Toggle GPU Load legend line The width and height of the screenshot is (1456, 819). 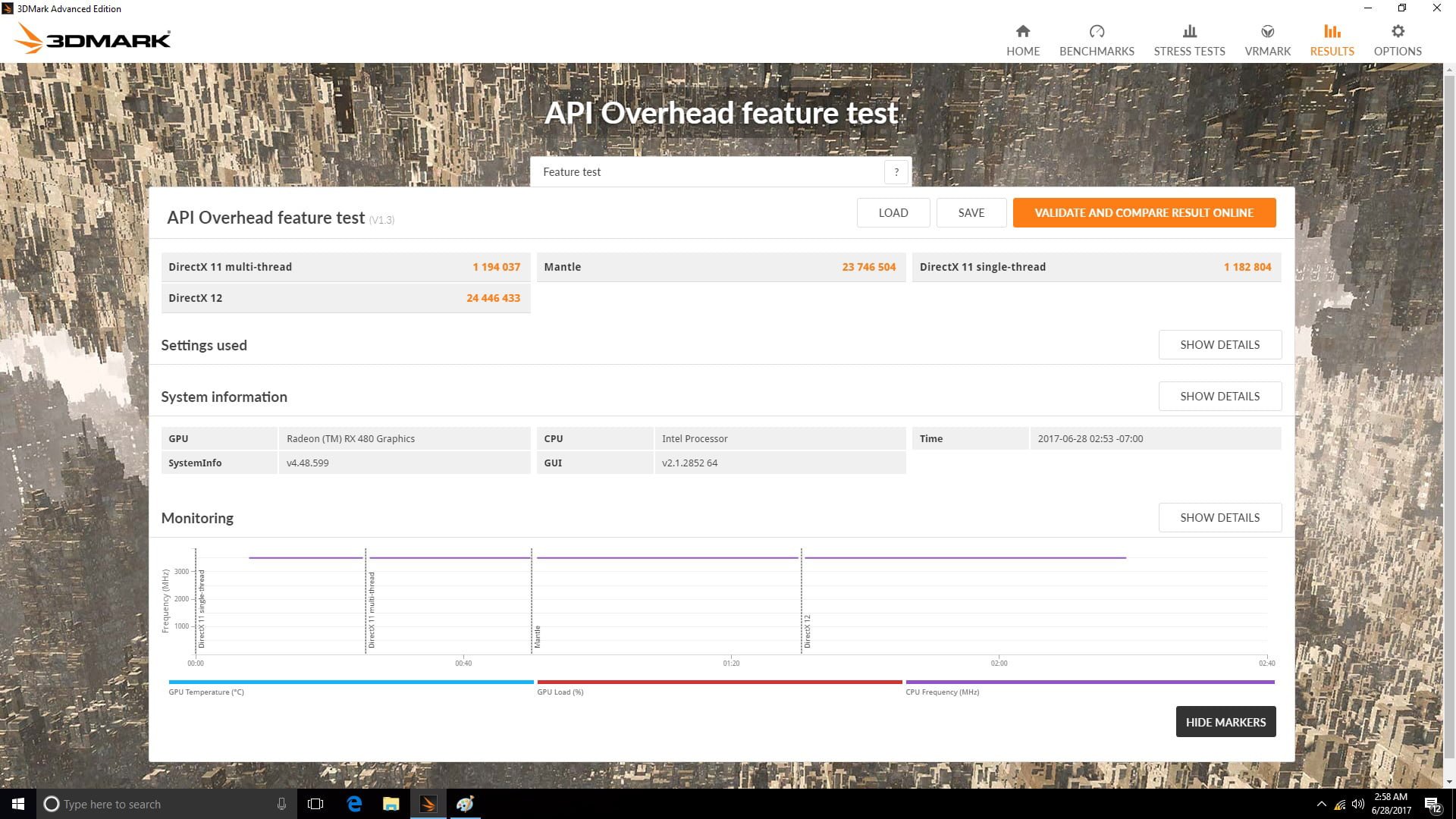(x=719, y=682)
